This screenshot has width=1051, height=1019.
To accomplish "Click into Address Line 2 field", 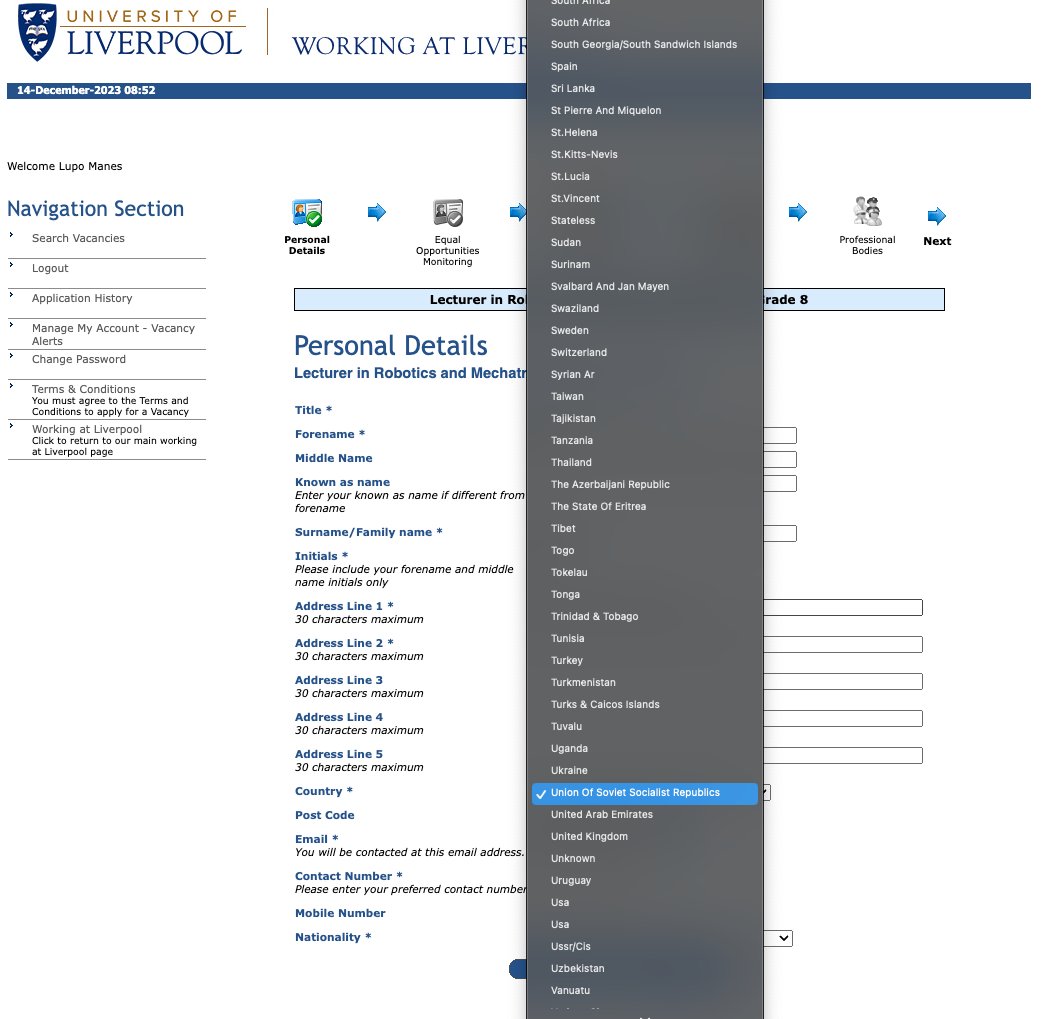I will point(843,644).
